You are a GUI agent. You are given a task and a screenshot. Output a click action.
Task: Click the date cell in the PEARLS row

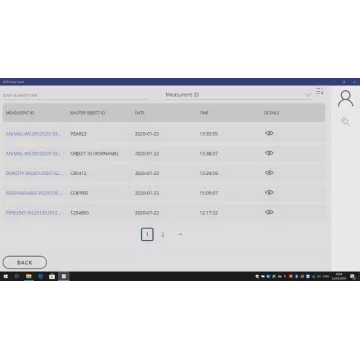(147, 134)
